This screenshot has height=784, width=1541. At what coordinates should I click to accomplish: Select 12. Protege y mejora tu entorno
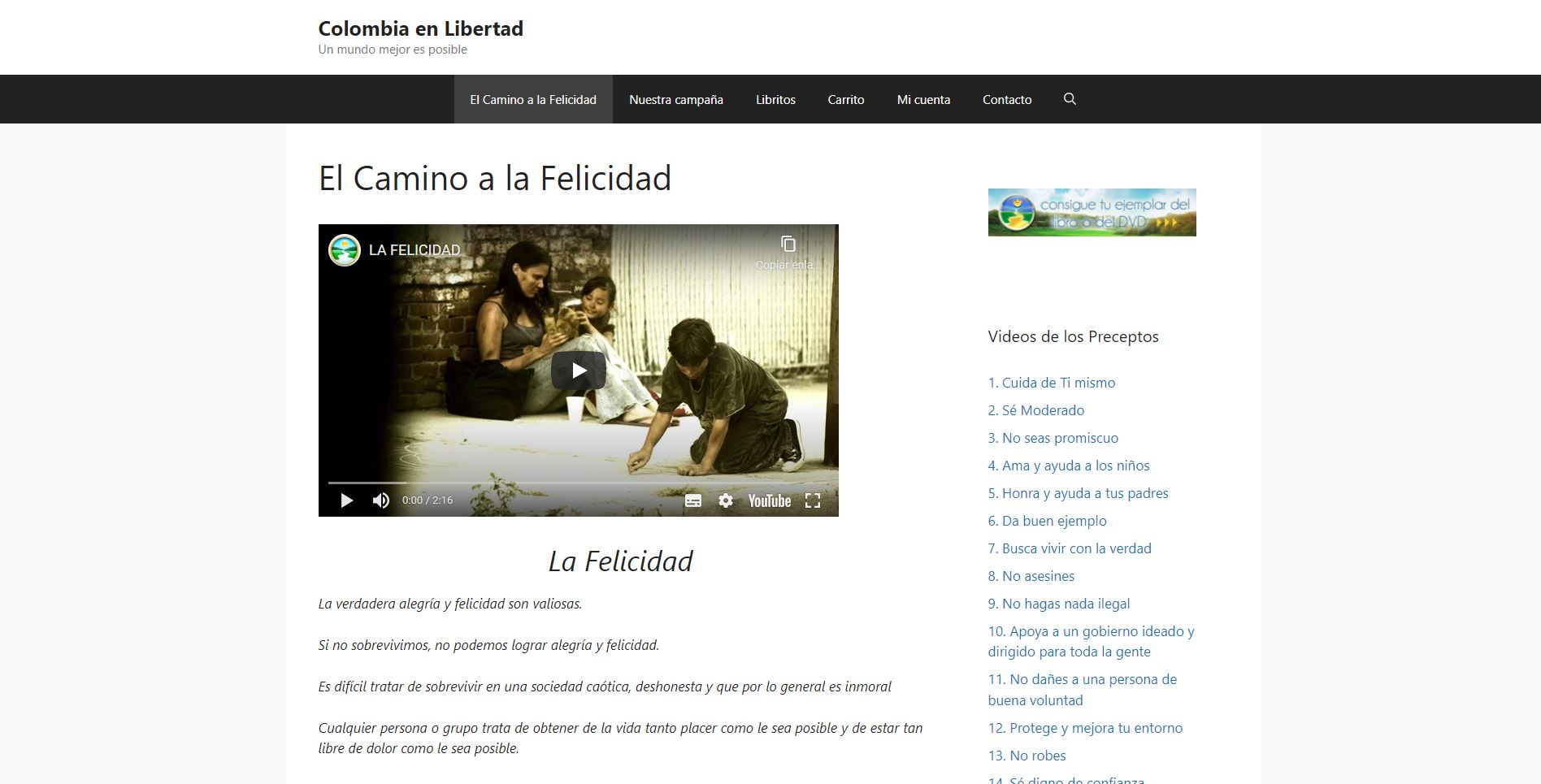click(1085, 728)
